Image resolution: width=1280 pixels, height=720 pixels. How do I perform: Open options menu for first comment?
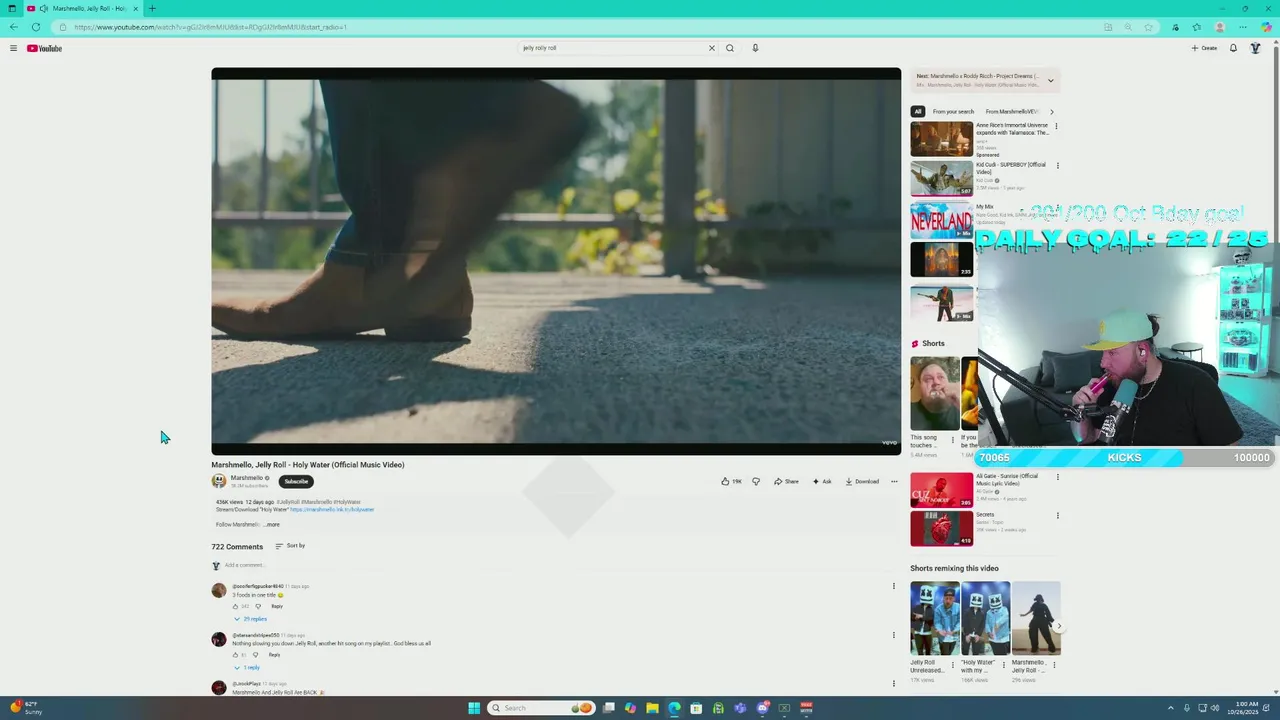click(894, 586)
